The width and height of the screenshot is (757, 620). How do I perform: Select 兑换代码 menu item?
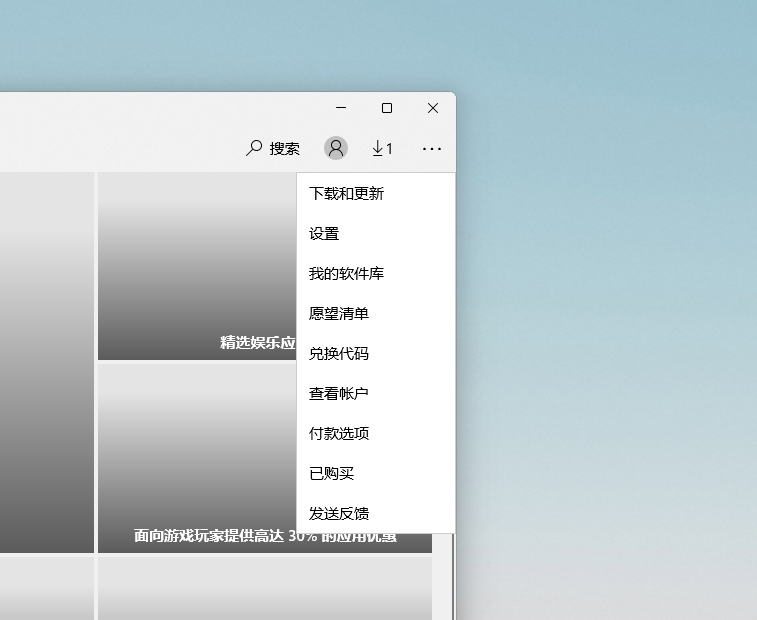tap(376, 354)
